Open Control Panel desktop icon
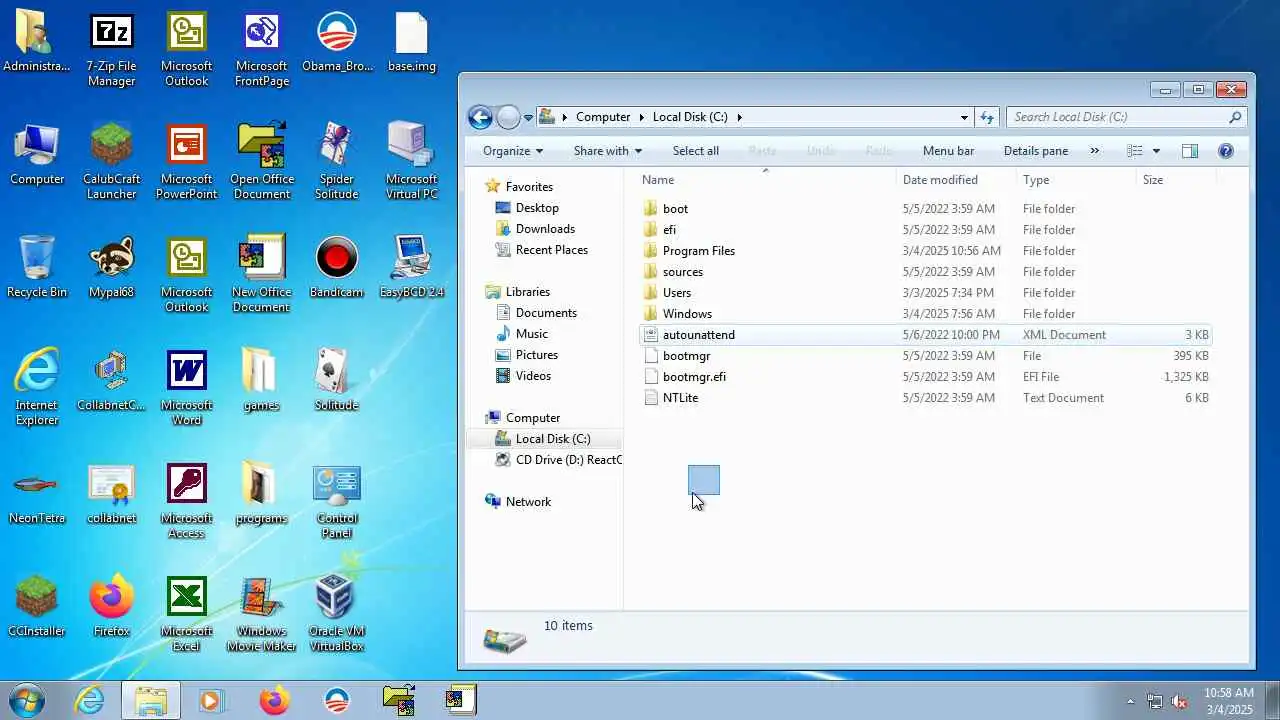This screenshot has width=1280, height=720. 336,501
